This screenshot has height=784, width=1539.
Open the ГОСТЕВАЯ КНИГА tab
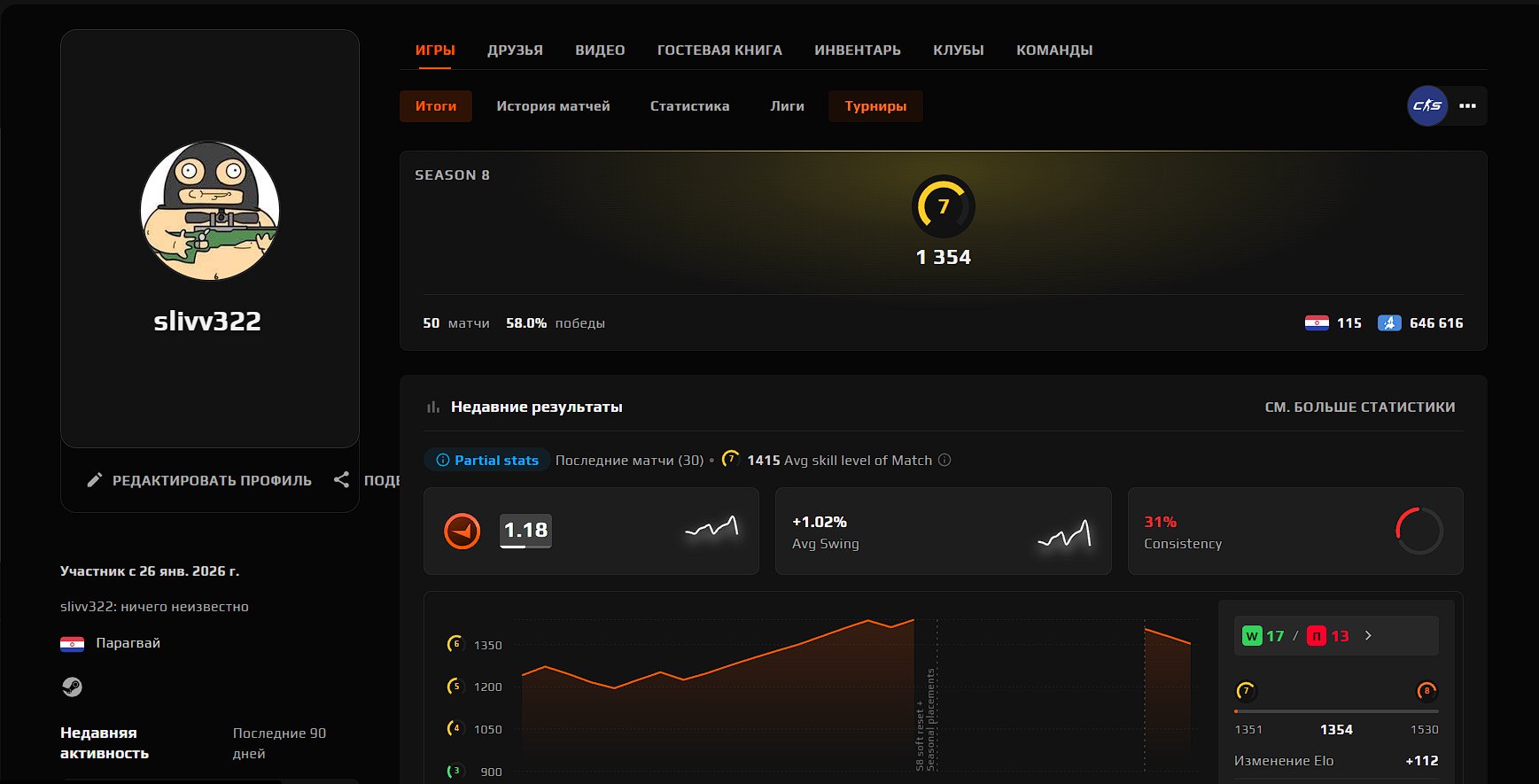pyautogui.click(x=719, y=50)
